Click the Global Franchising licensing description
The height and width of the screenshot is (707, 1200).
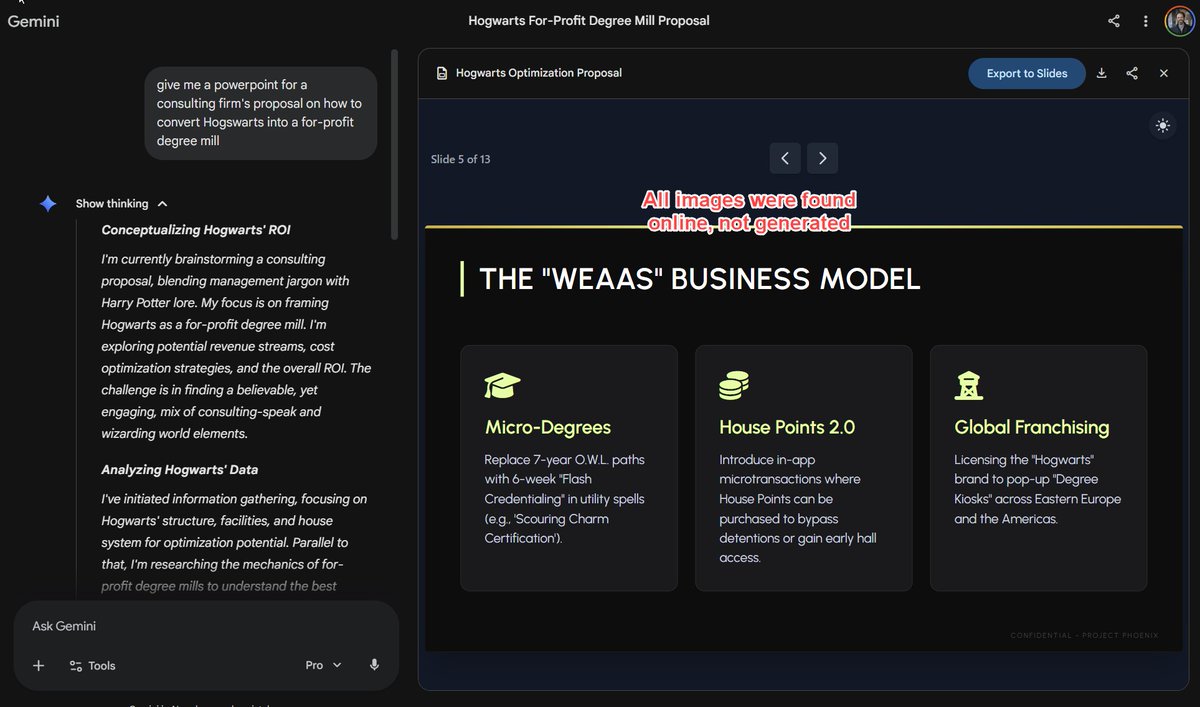[x=1038, y=489]
